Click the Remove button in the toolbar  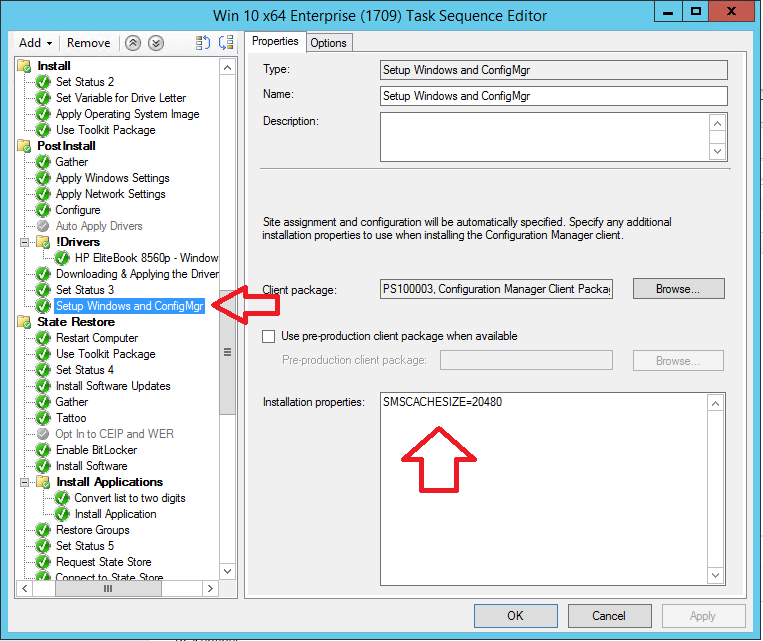click(x=89, y=43)
